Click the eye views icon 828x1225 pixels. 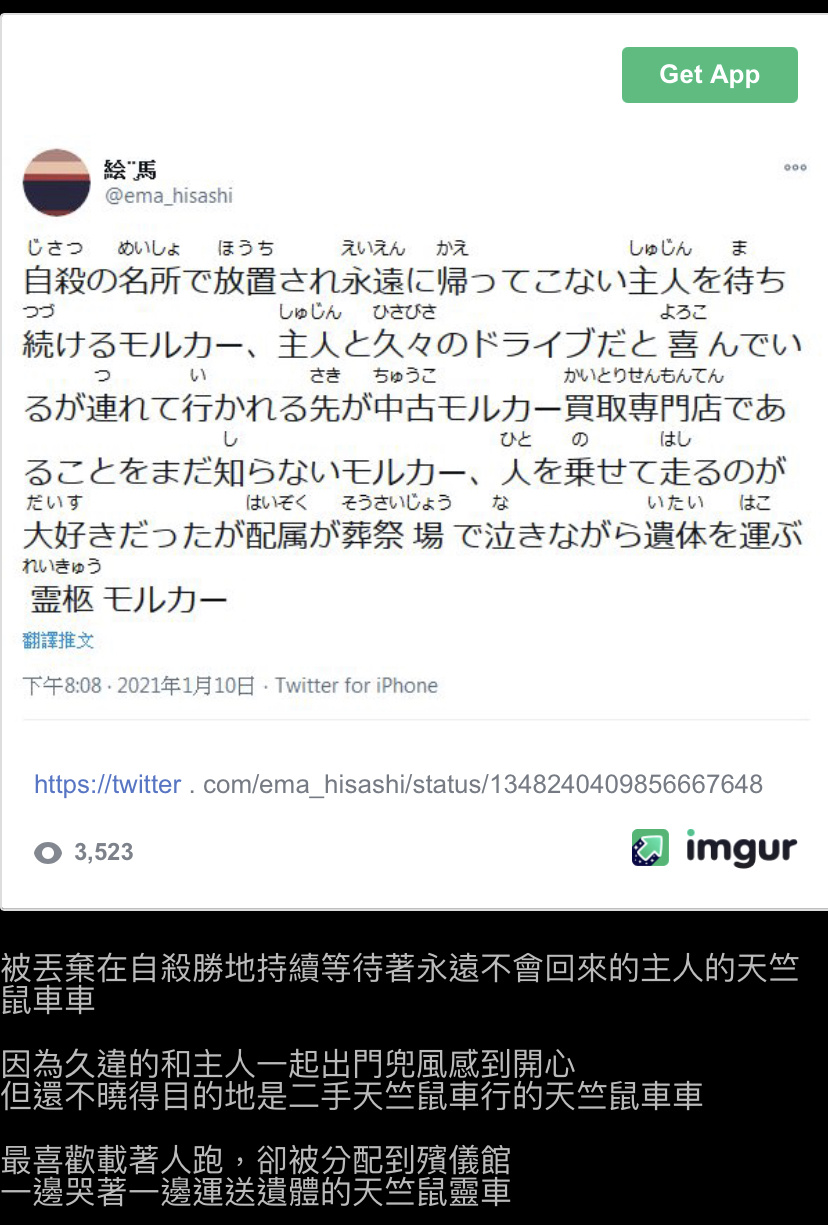(x=48, y=852)
